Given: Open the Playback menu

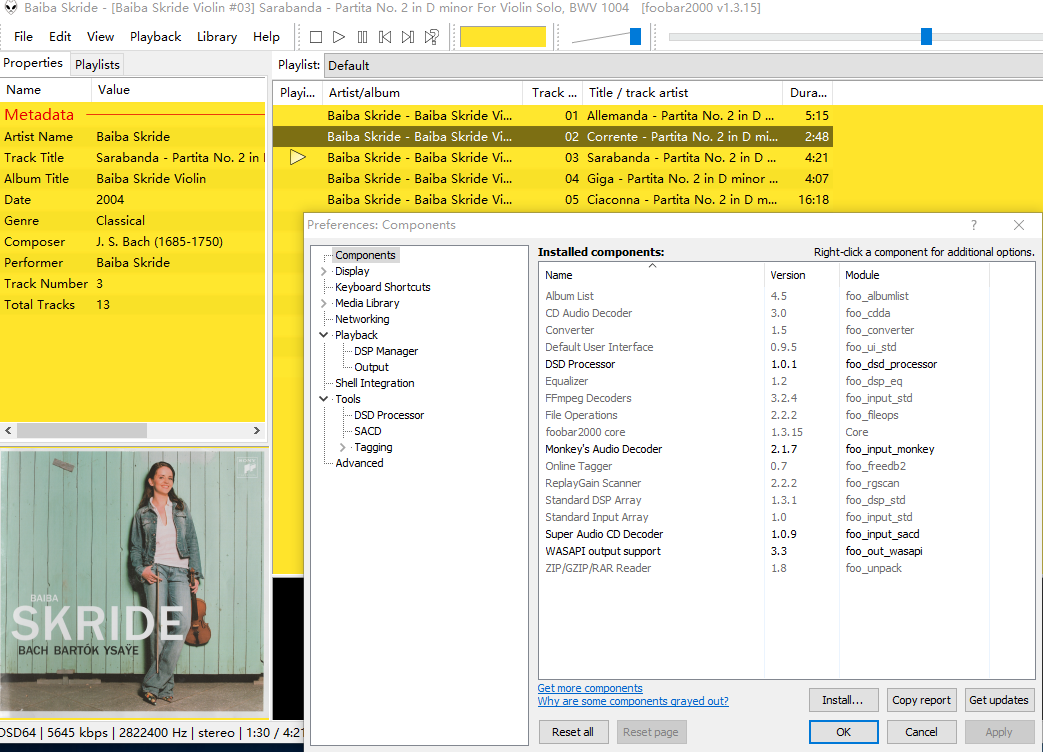Looking at the screenshot, I should point(155,37).
